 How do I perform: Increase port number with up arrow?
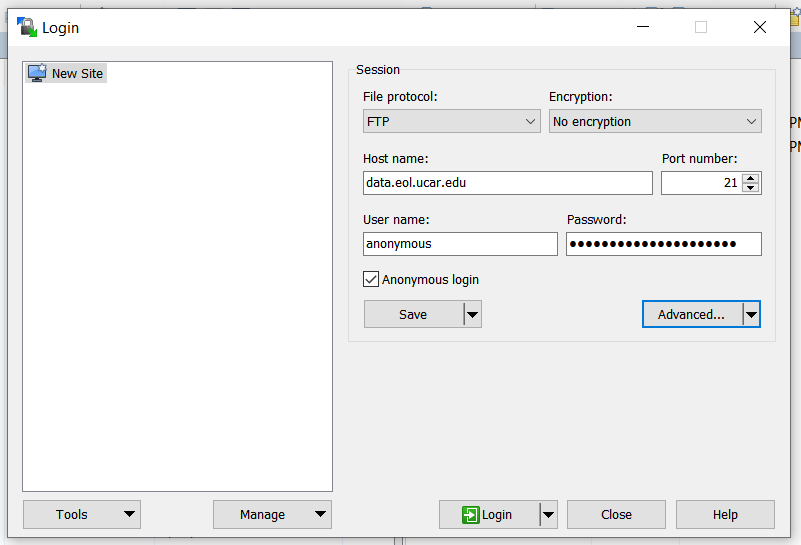click(x=751, y=178)
